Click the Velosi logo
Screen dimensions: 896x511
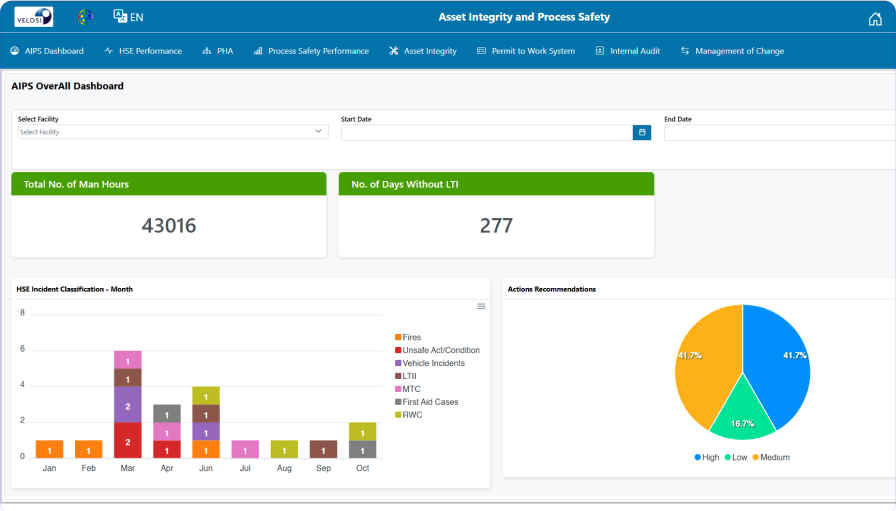tap(34, 17)
